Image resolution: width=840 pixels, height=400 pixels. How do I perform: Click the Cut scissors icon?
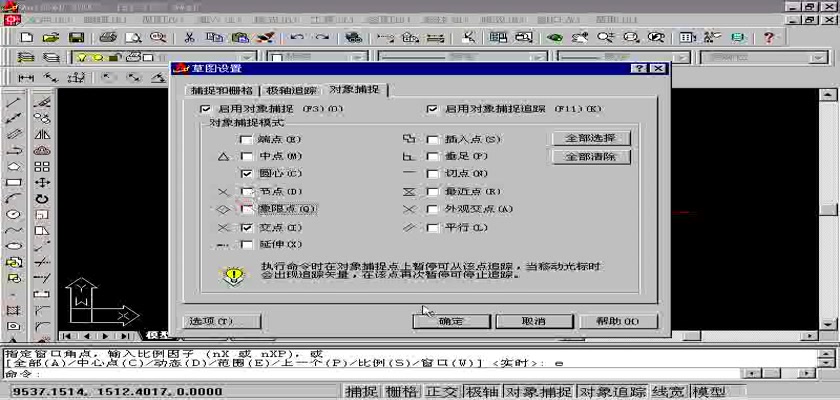point(188,37)
